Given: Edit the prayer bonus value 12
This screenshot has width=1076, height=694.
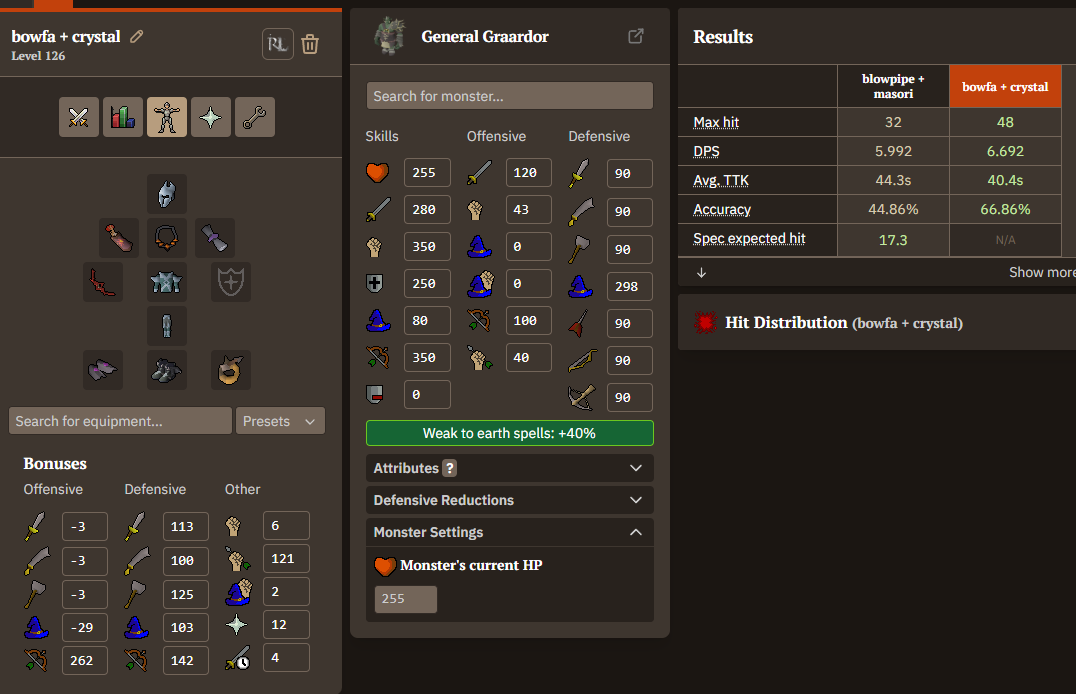Looking at the screenshot, I should click(286, 625).
